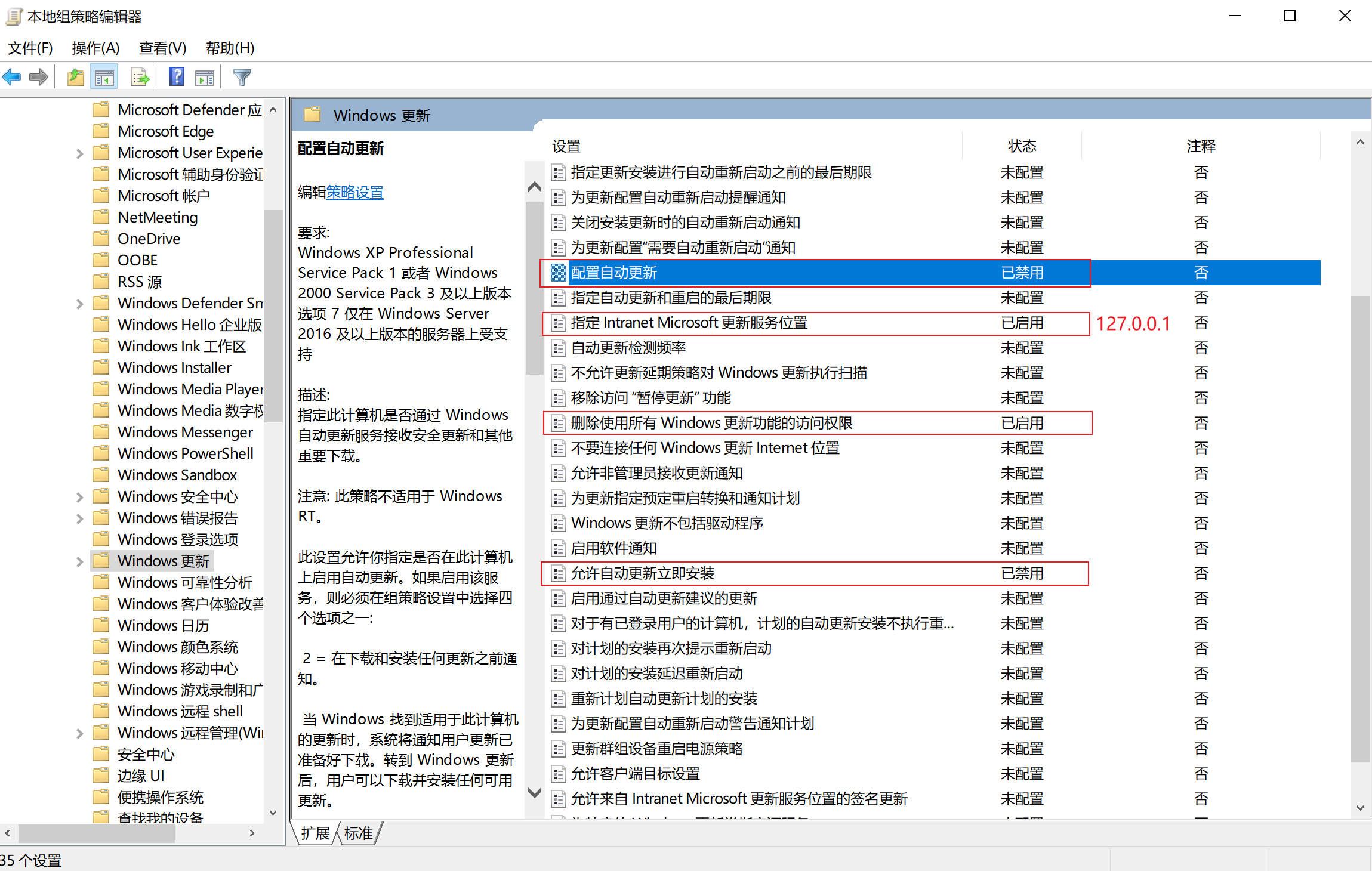Viewport: 1372px width, 871px height.
Task: Click the 策略设置 hyperlink
Action: (354, 192)
